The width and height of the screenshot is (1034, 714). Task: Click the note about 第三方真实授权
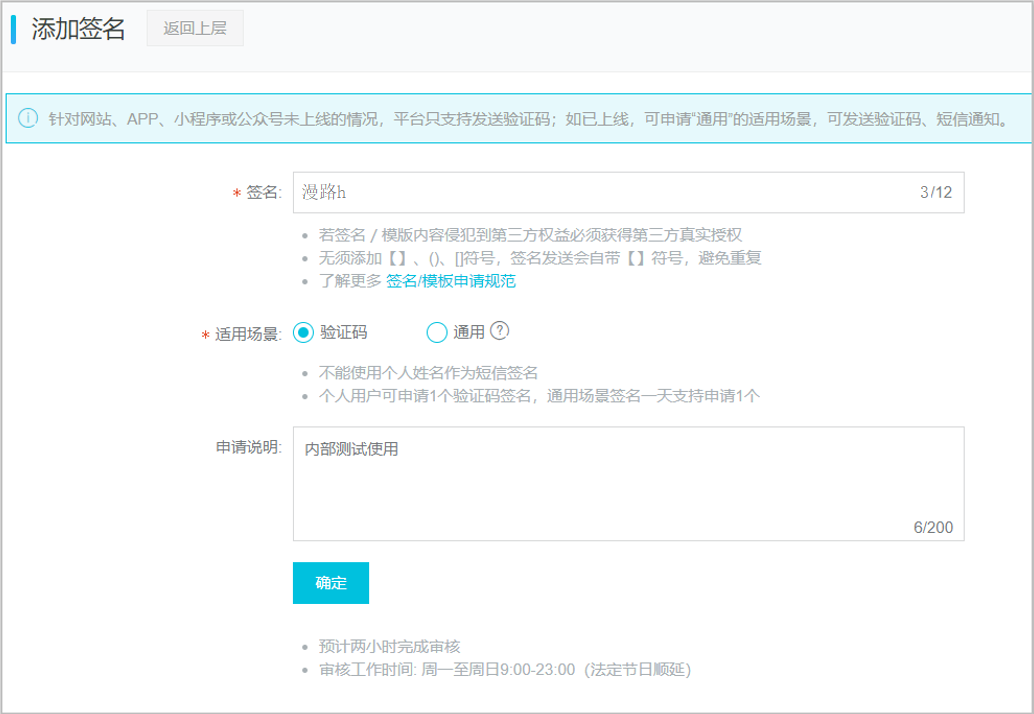[x=530, y=235]
